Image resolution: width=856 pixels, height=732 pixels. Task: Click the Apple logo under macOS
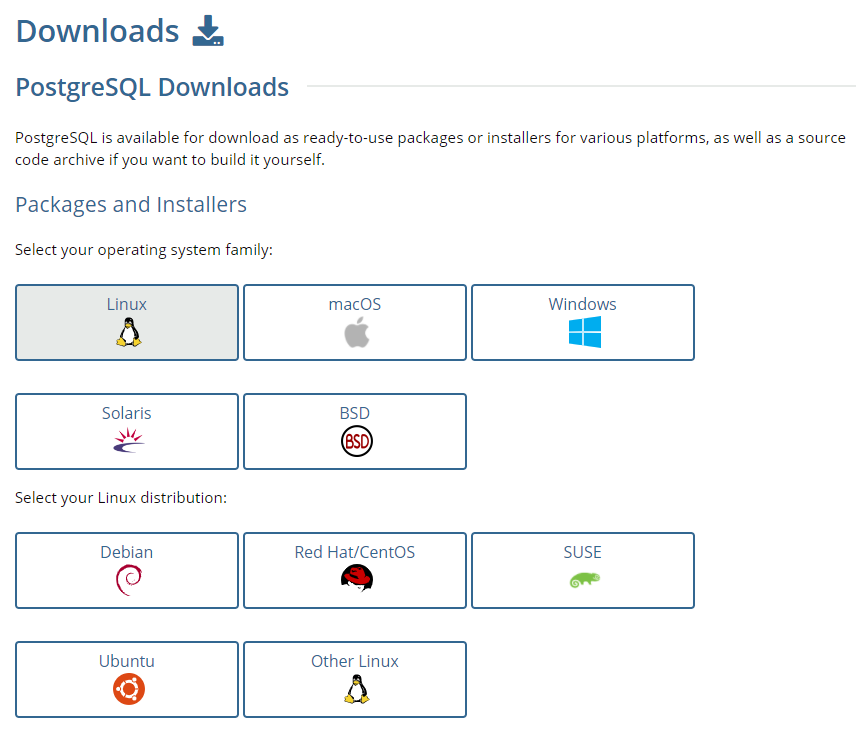357,332
